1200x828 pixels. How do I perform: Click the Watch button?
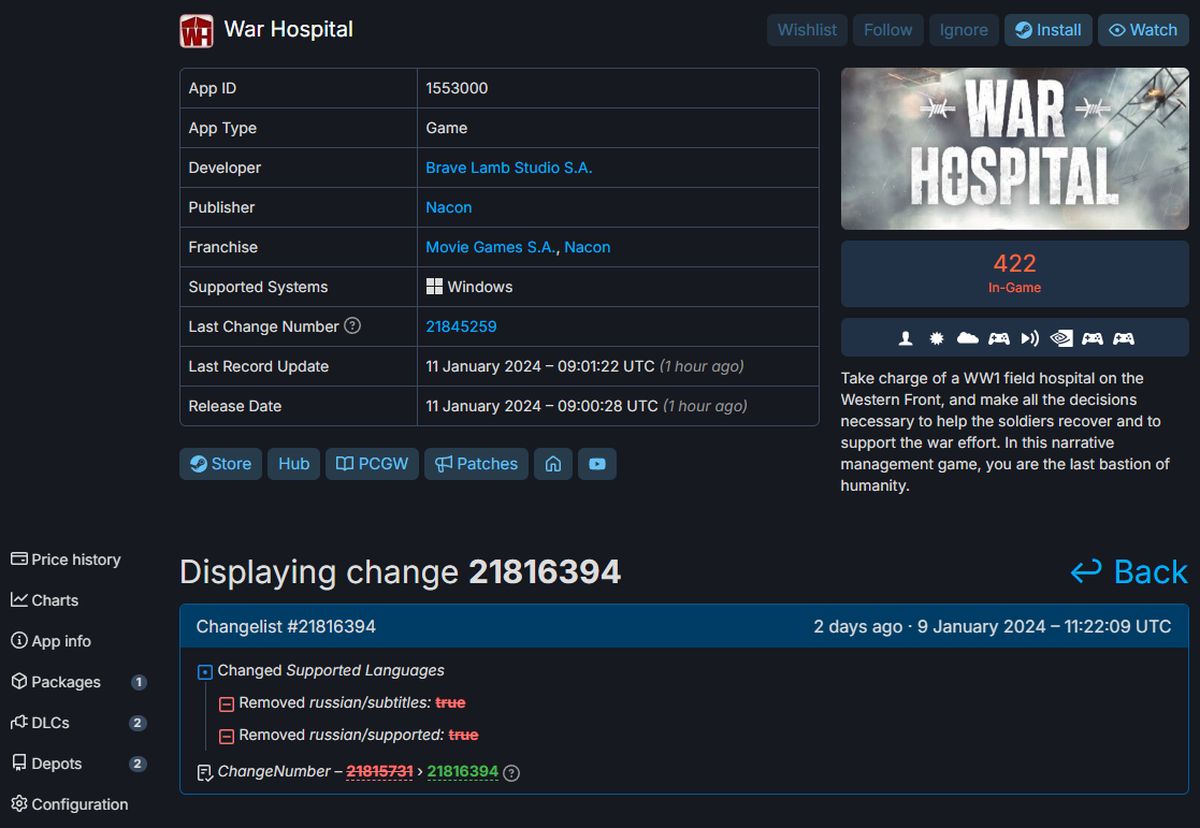pyautogui.click(x=1143, y=30)
